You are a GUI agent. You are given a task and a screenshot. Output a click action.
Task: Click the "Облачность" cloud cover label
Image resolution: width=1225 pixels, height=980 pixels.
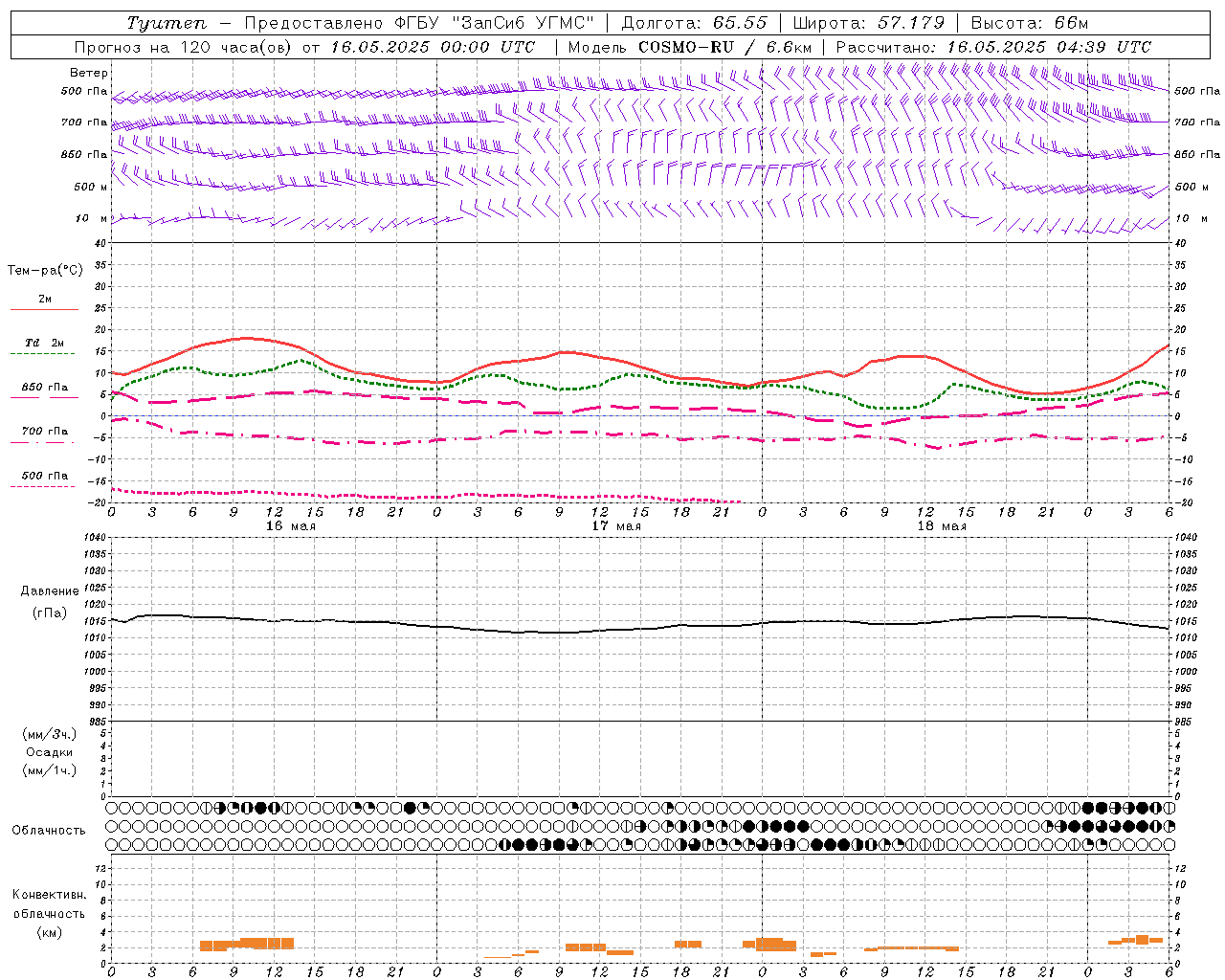[x=49, y=831]
